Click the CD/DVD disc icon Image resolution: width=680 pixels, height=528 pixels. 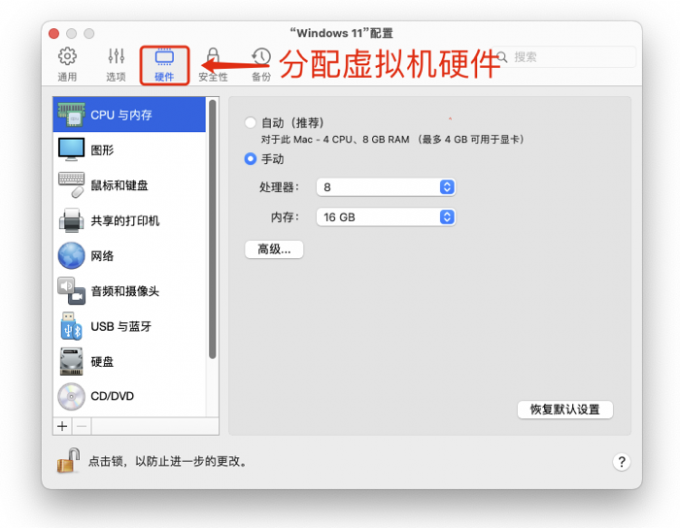71,396
